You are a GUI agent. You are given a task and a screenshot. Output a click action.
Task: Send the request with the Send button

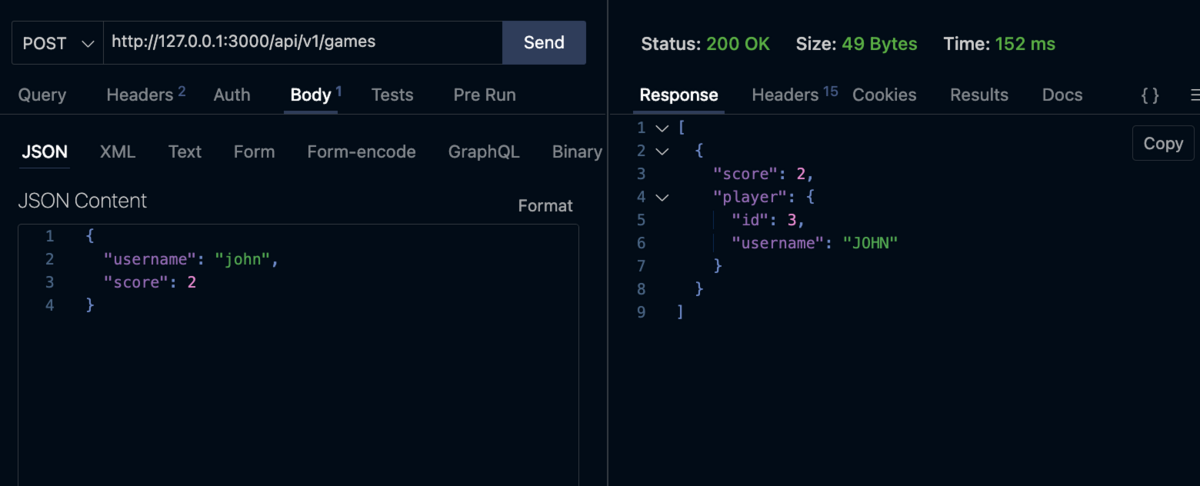(544, 43)
